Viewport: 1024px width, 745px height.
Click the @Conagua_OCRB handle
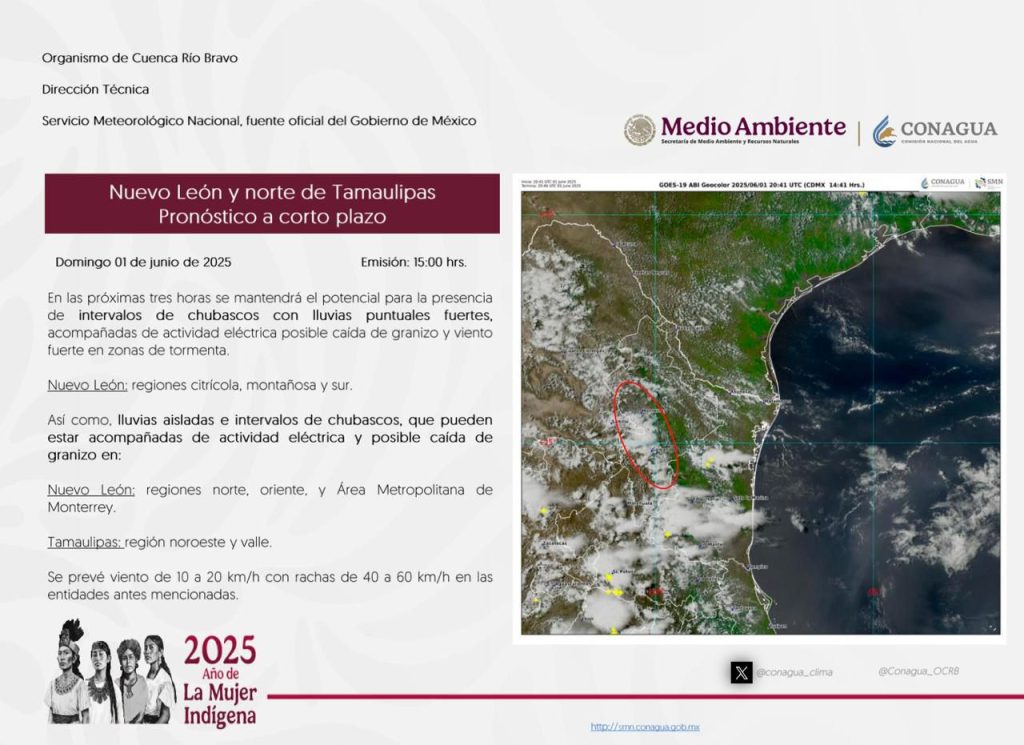pos(918,671)
